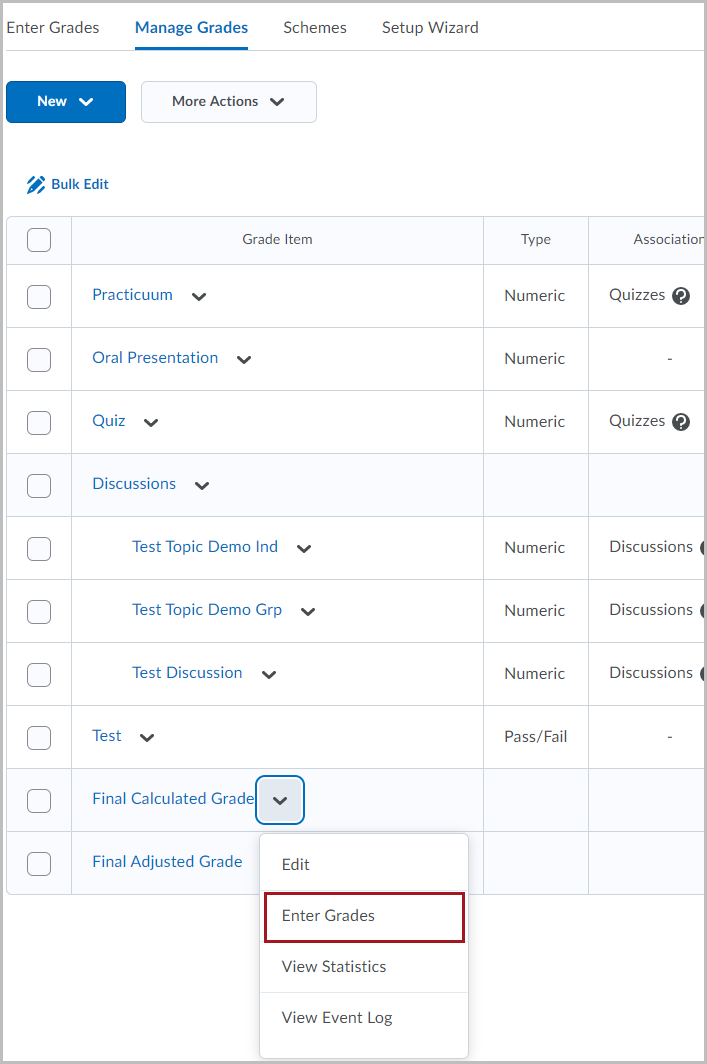
Task: Select the Final Adjusted Grade checkbox
Action: [x=39, y=864]
